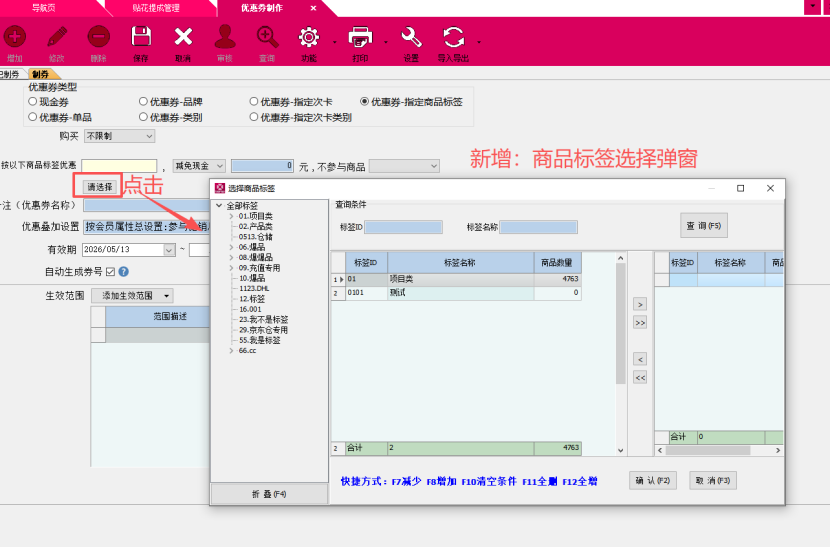Click the 审核 audit person icon
The image size is (830, 547).
point(225,37)
